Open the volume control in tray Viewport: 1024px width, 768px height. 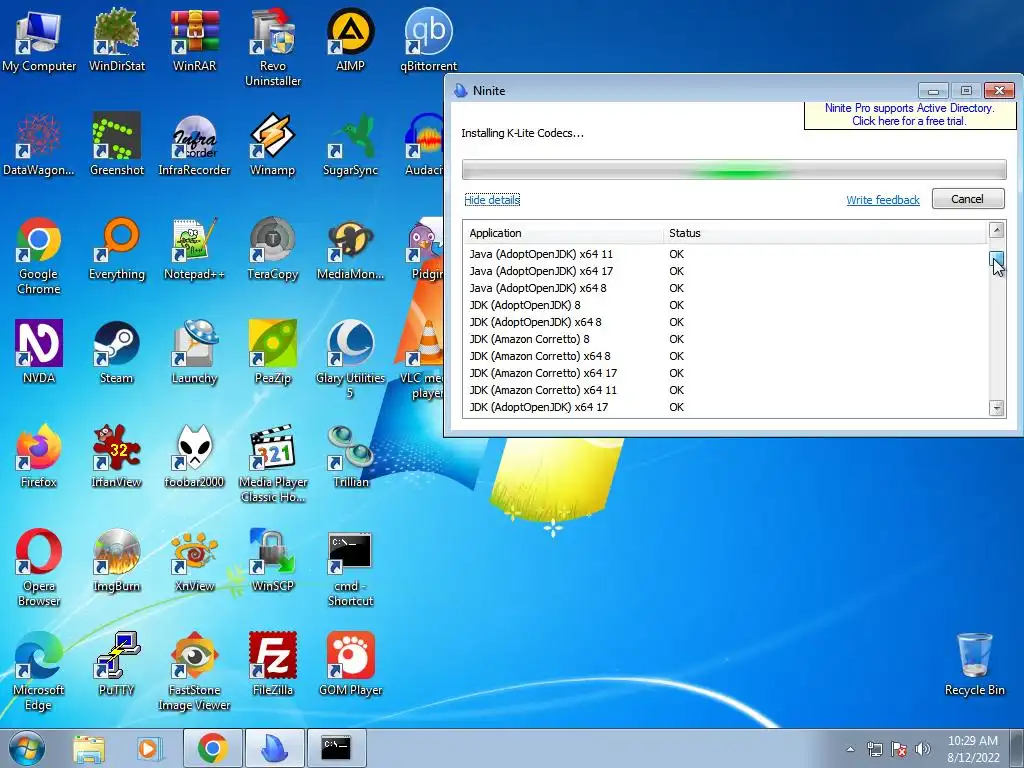(x=923, y=749)
